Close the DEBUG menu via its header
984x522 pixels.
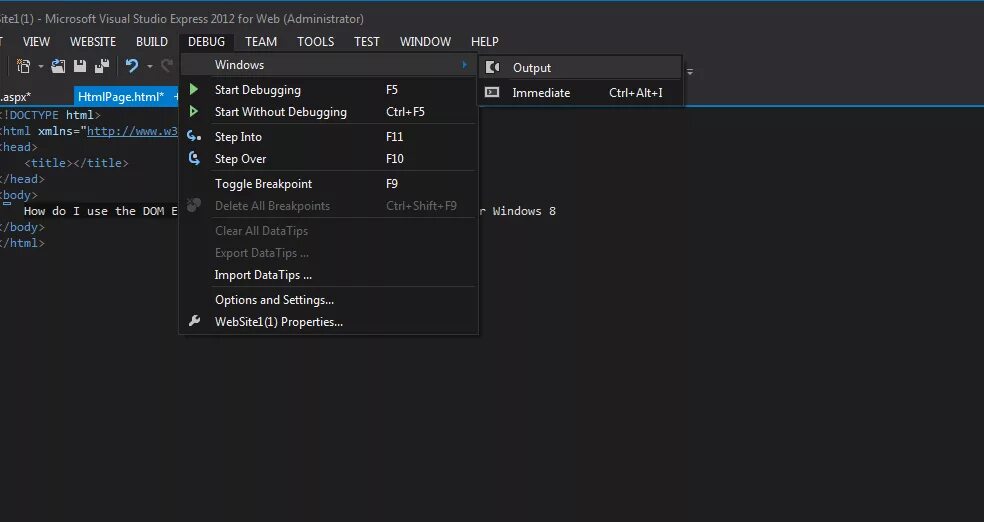click(x=206, y=41)
